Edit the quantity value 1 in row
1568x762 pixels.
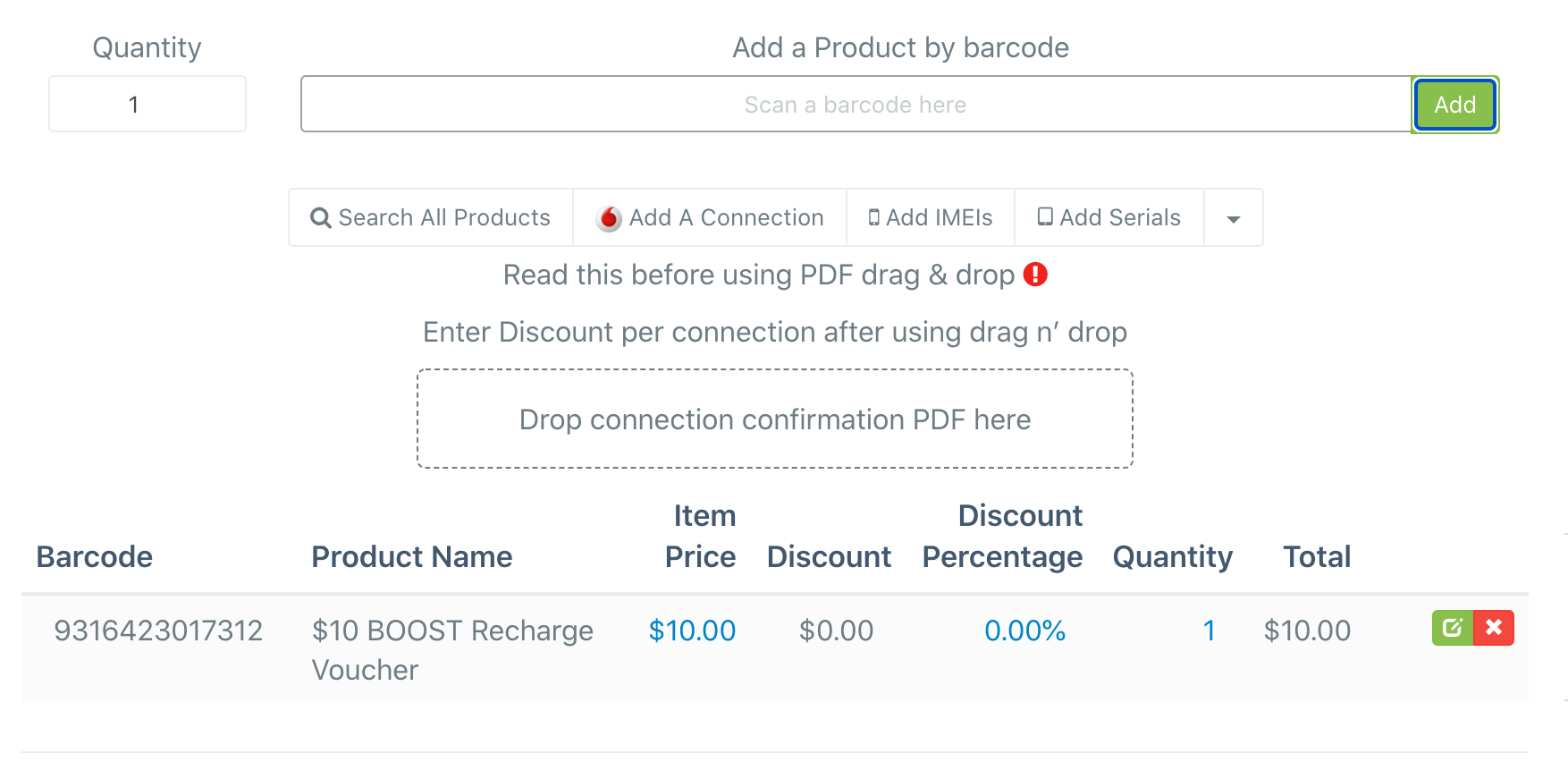coord(1209,631)
